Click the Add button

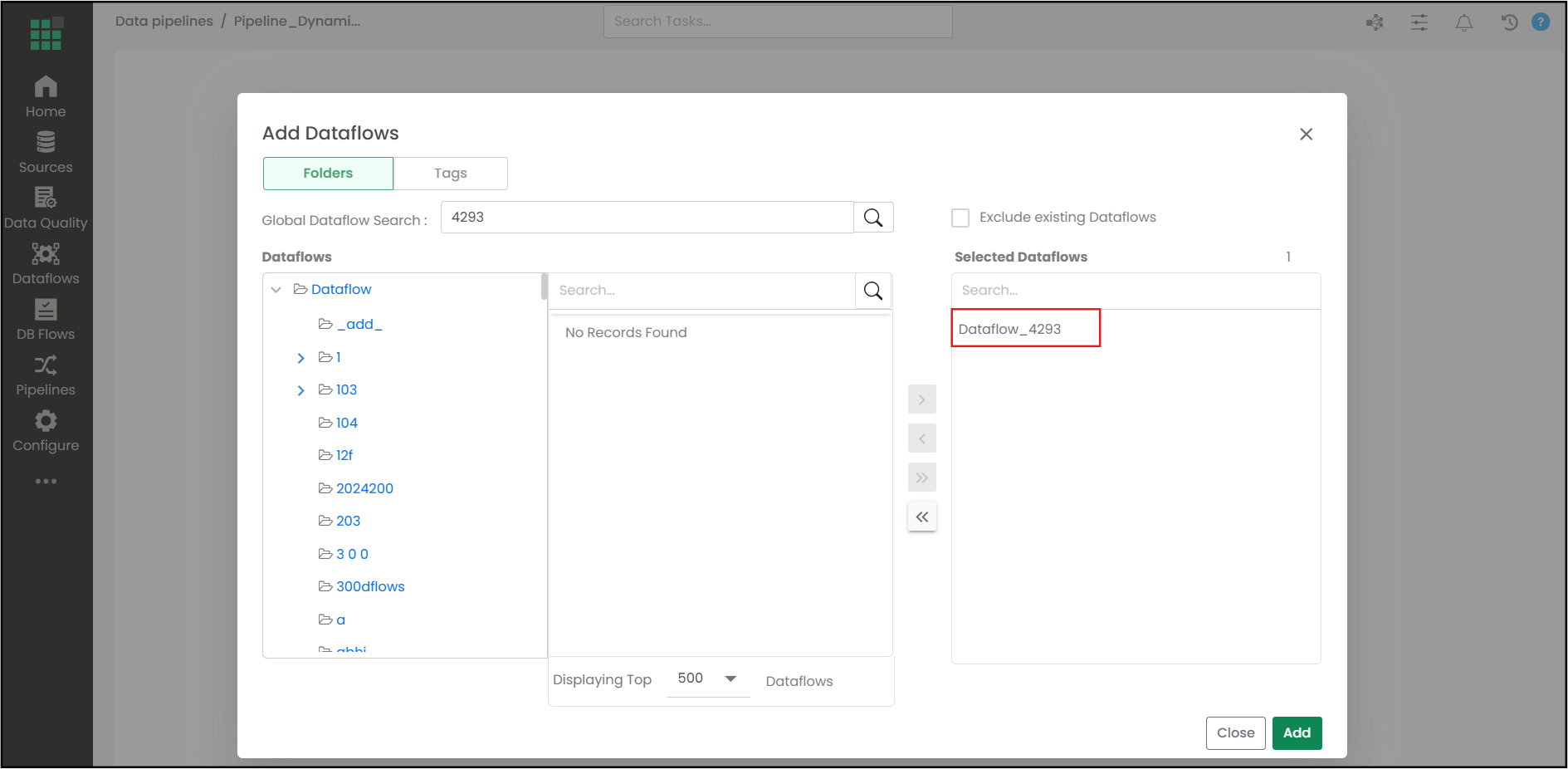click(1297, 732)
